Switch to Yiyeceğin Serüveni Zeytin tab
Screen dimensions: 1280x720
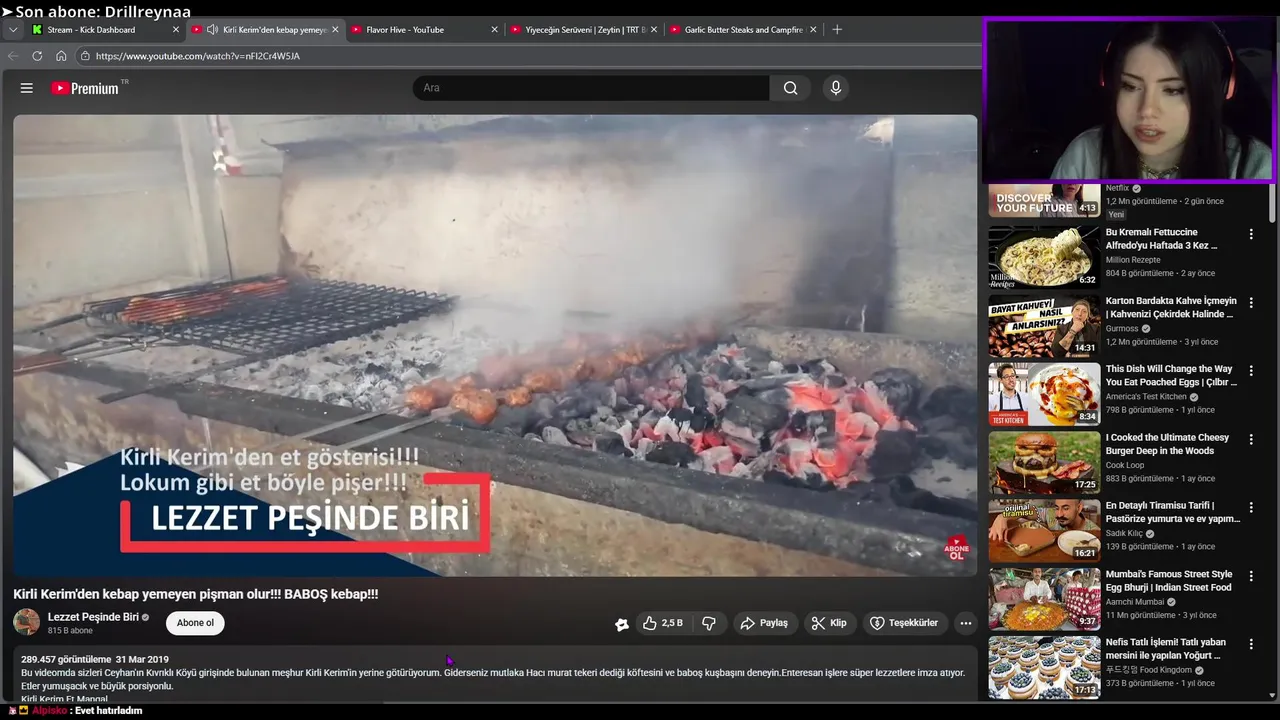point(585,30)
